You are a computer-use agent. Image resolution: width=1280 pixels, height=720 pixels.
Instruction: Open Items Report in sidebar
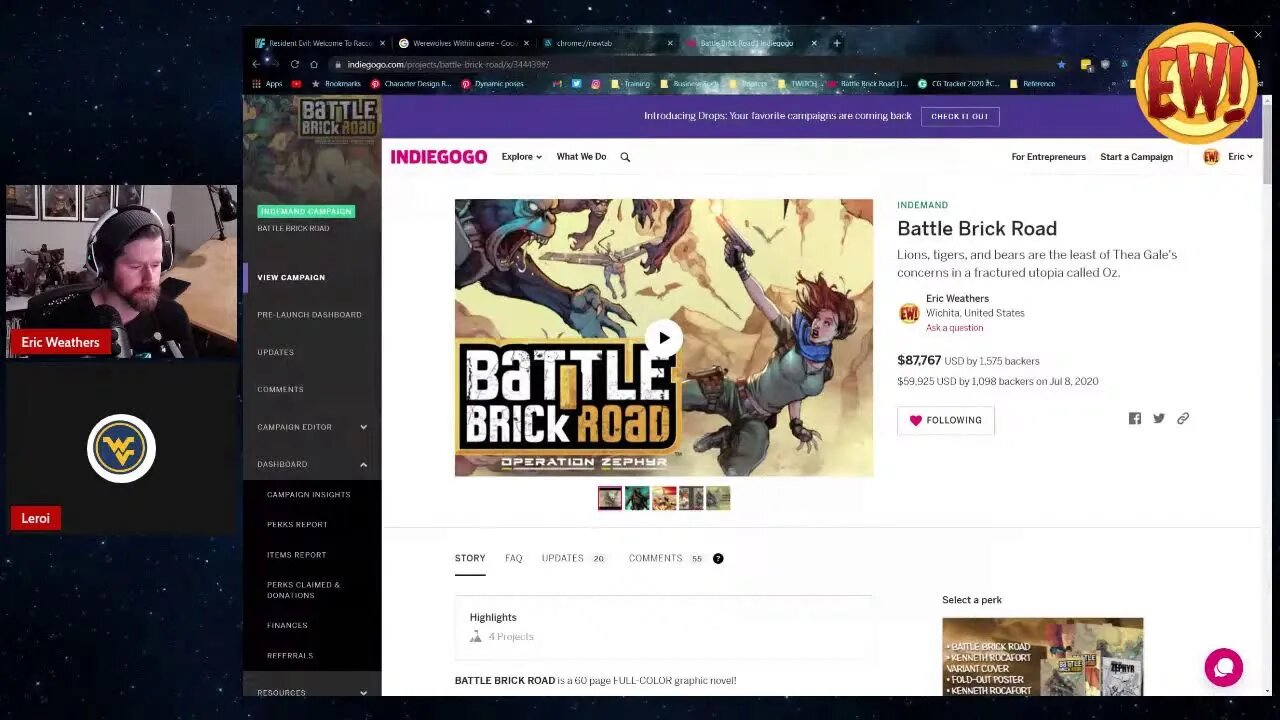pos(296,555)
